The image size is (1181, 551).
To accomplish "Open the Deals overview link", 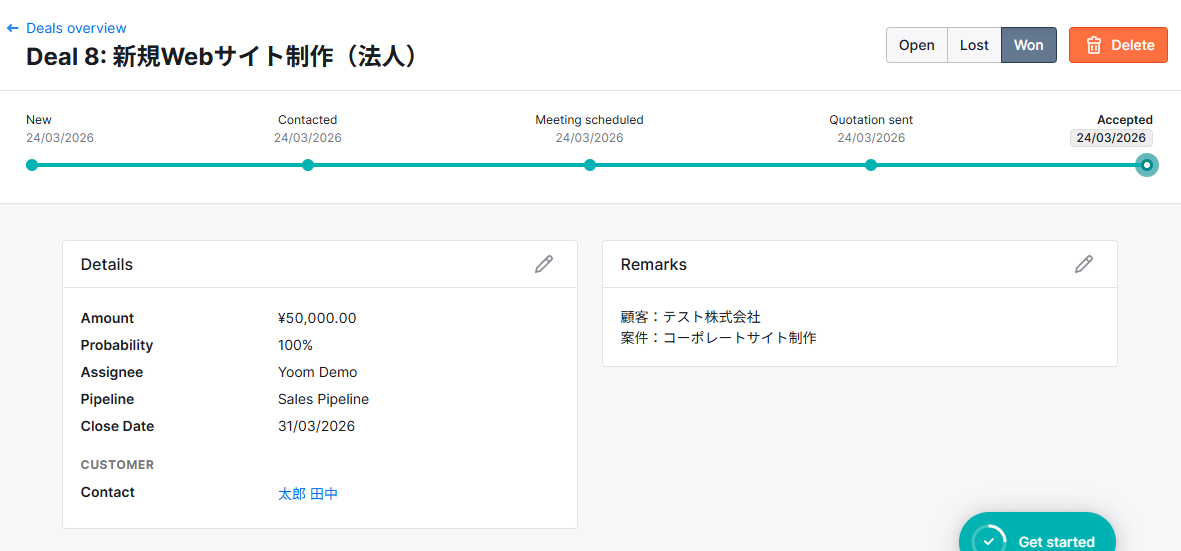I will [x=76, y=28].
